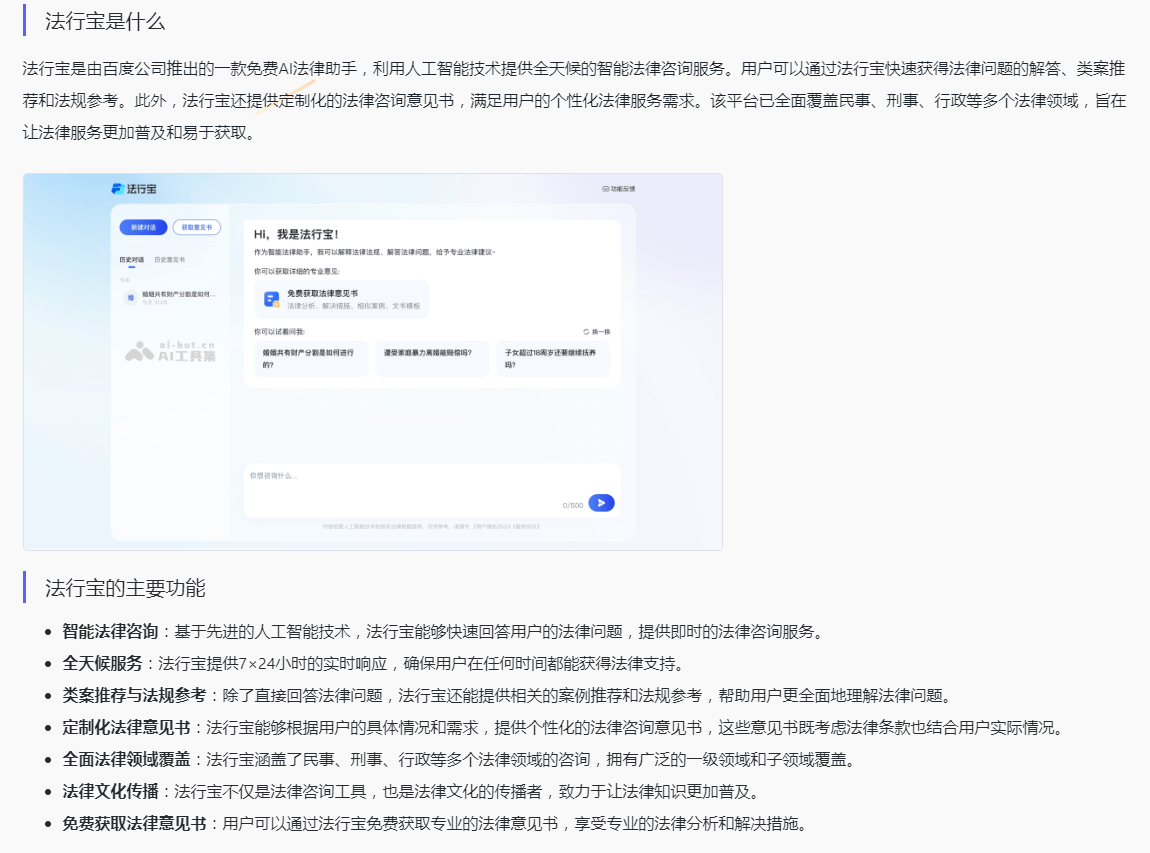Click the 0/500 character counter
The width and height of the screenshot is (1150, 853).
tap(573, 505)
